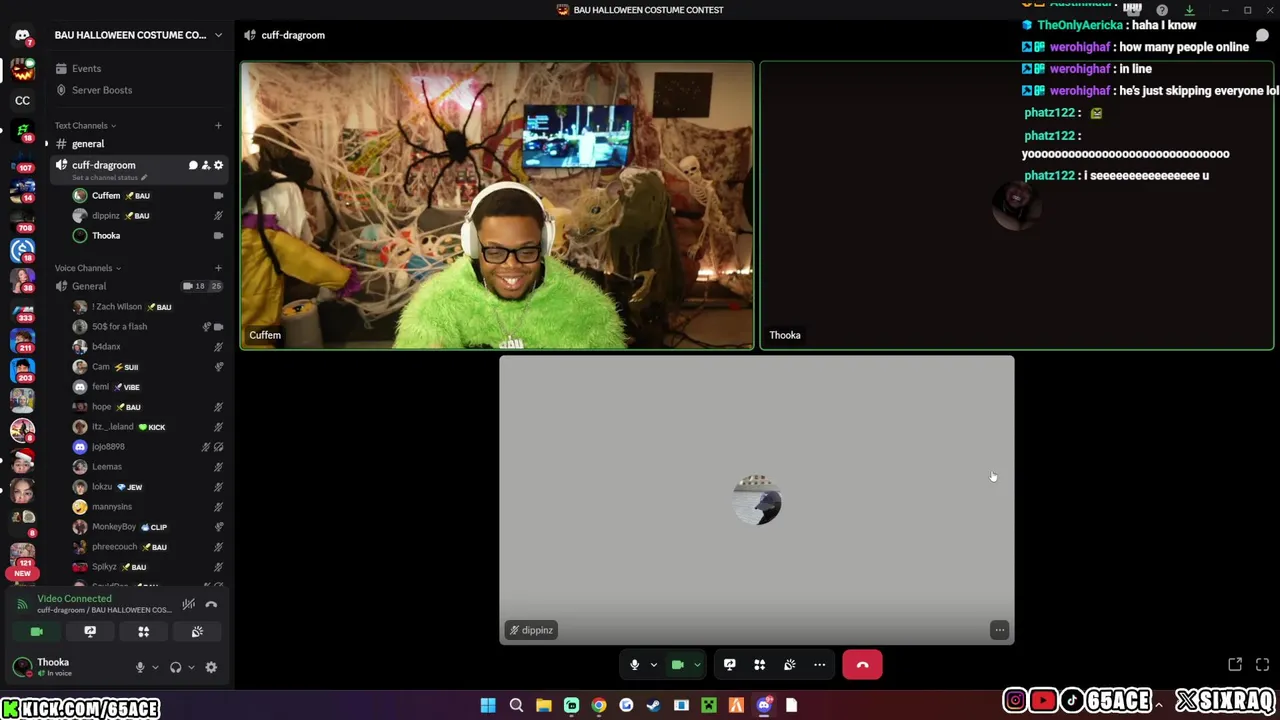Open activities from call control bar
The image size is (1280, 720).
[x=760, y=665]
